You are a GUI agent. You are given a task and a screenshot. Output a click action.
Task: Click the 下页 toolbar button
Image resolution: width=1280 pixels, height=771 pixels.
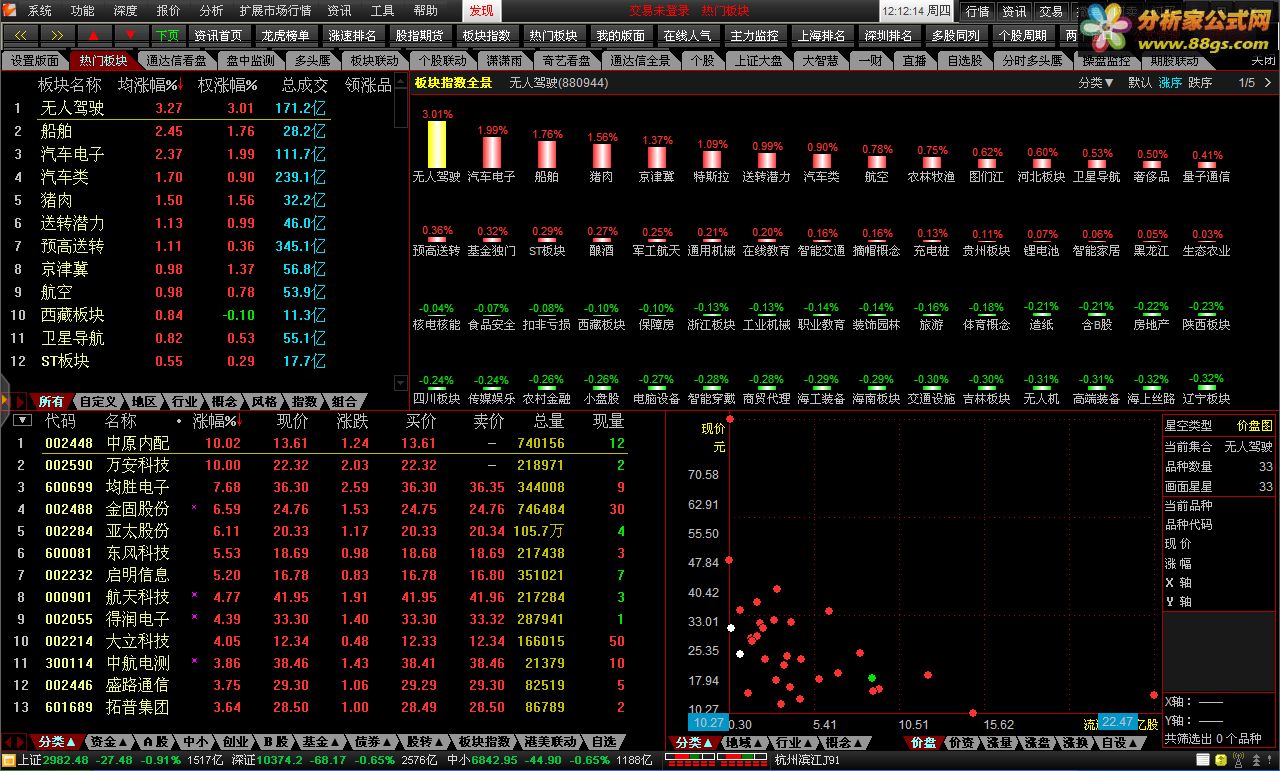(167, 35)
